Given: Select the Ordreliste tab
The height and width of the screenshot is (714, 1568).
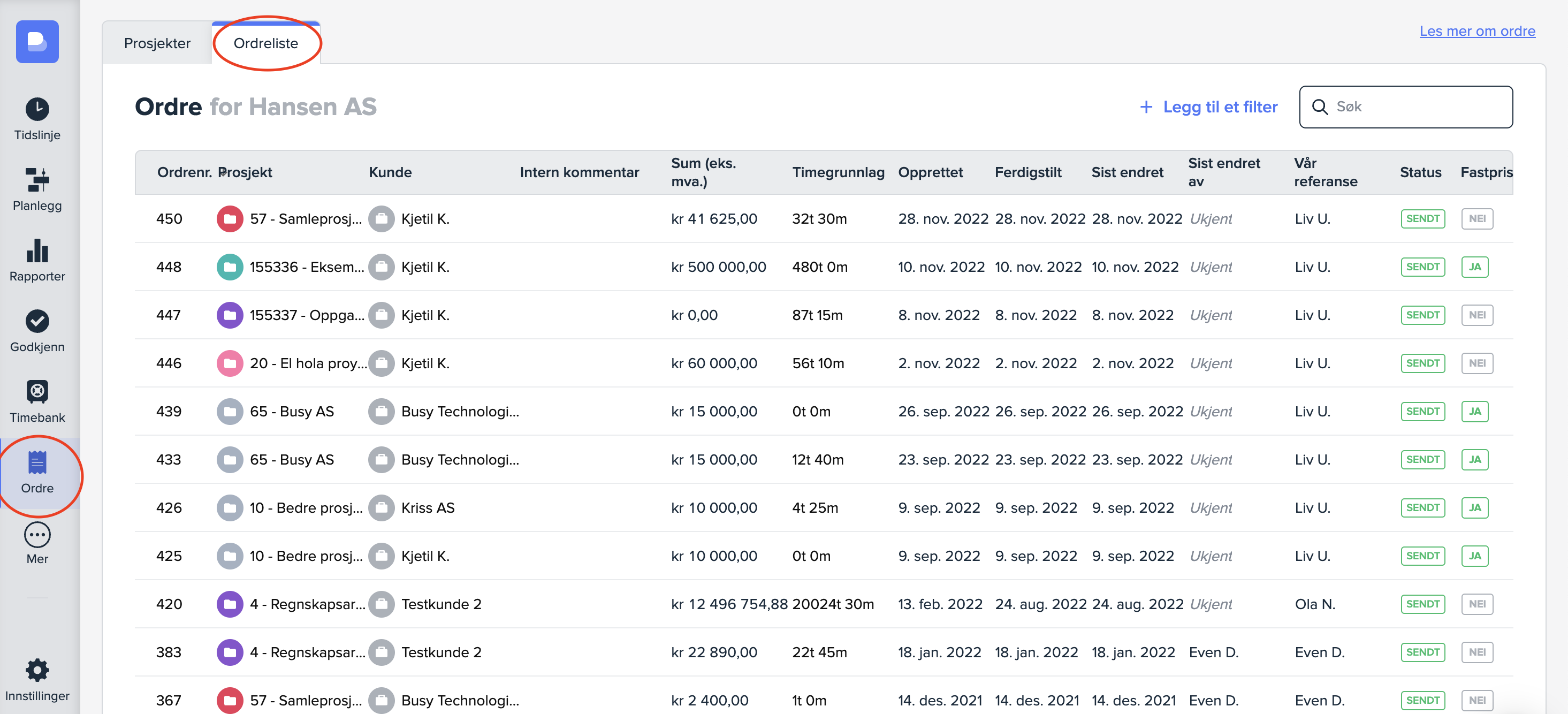Looking at the screenshot, I should coord(265,43).
